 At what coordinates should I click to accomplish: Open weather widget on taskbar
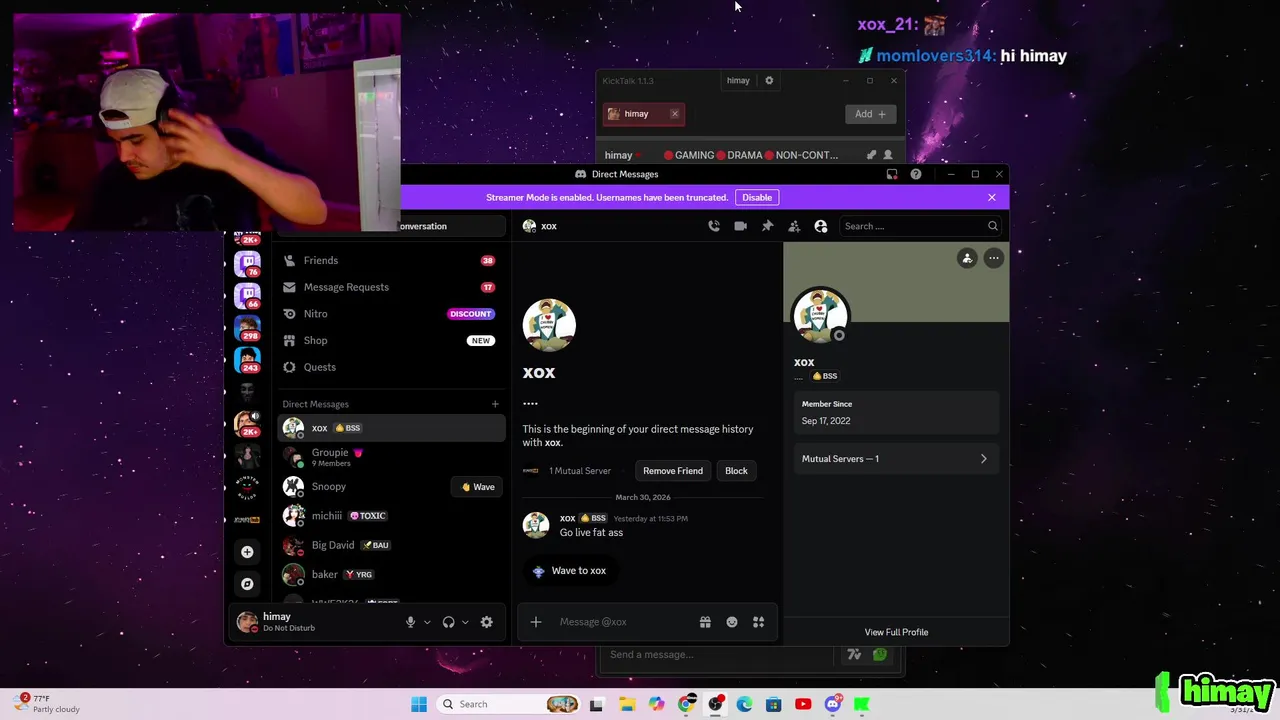pos(48,704)
